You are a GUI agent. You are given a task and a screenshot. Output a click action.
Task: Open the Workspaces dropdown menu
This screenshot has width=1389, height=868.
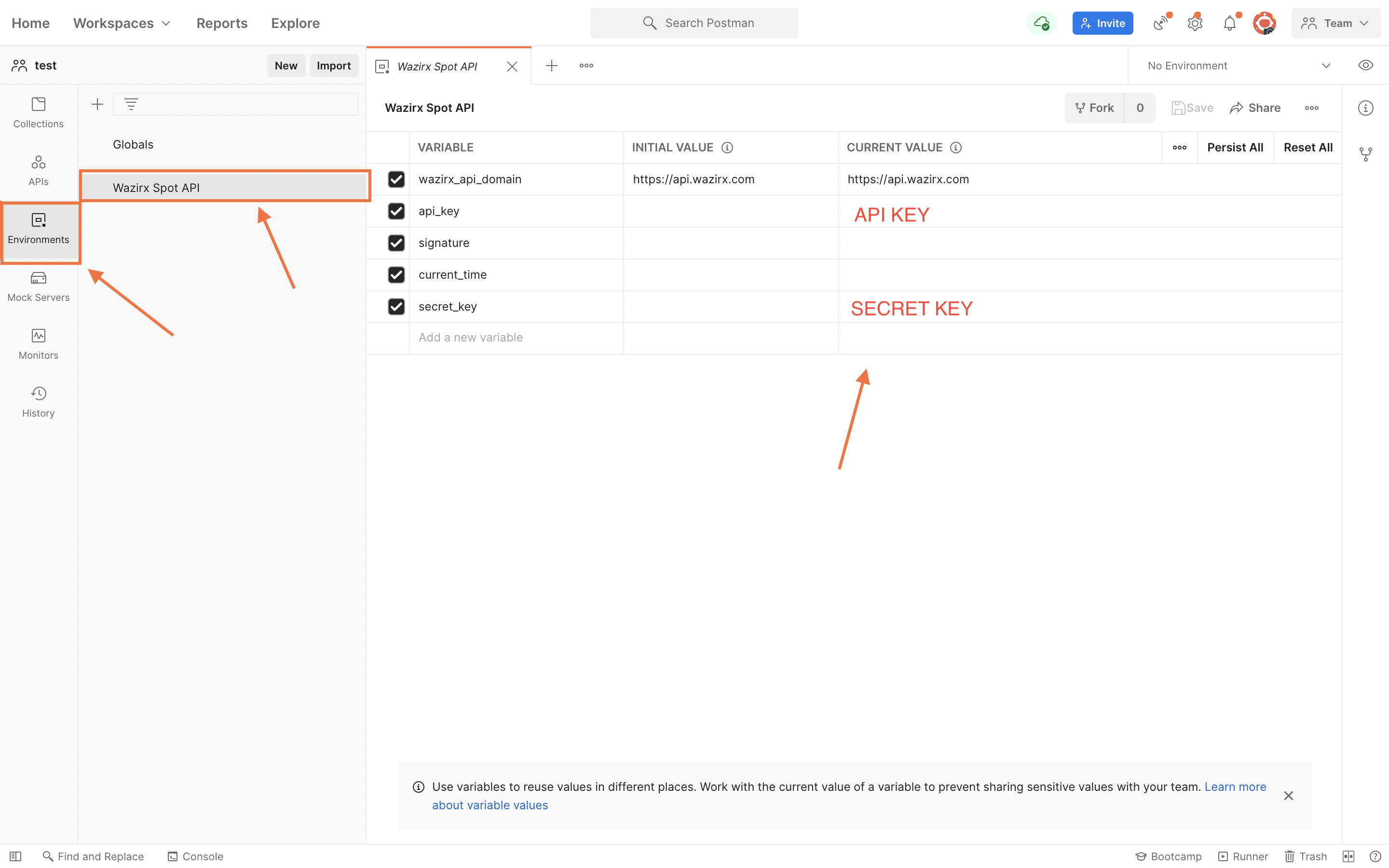point(122,23)
